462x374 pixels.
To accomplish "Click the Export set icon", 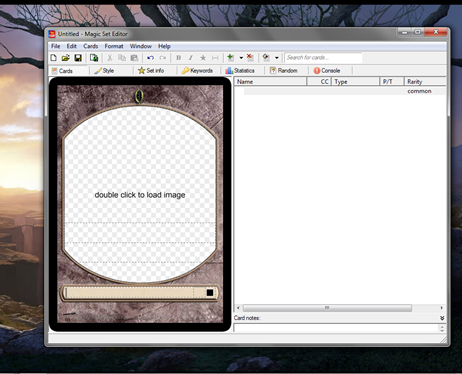I will point(94,58).
